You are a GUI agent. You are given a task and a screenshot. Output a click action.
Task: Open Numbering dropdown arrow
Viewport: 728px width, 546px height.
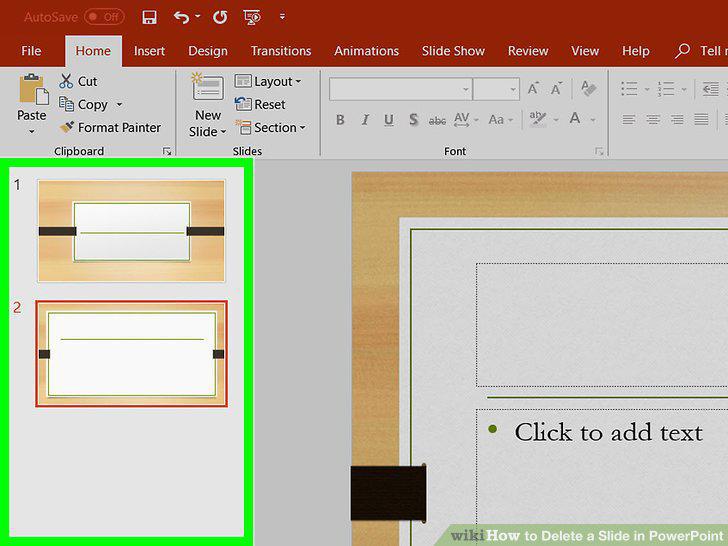[684, 89]
